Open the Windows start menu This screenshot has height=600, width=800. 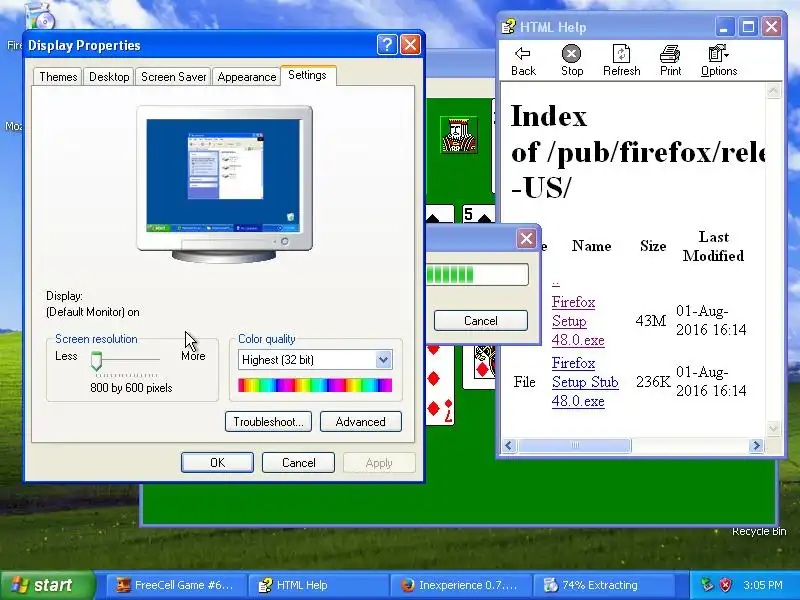[x=47, y=585]
